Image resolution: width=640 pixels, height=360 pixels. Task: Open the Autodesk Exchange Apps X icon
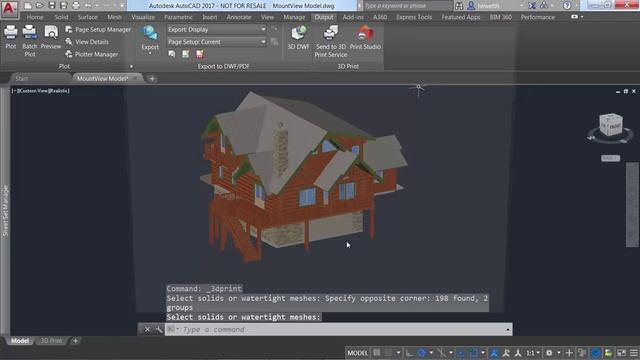(x=532, y=6)
